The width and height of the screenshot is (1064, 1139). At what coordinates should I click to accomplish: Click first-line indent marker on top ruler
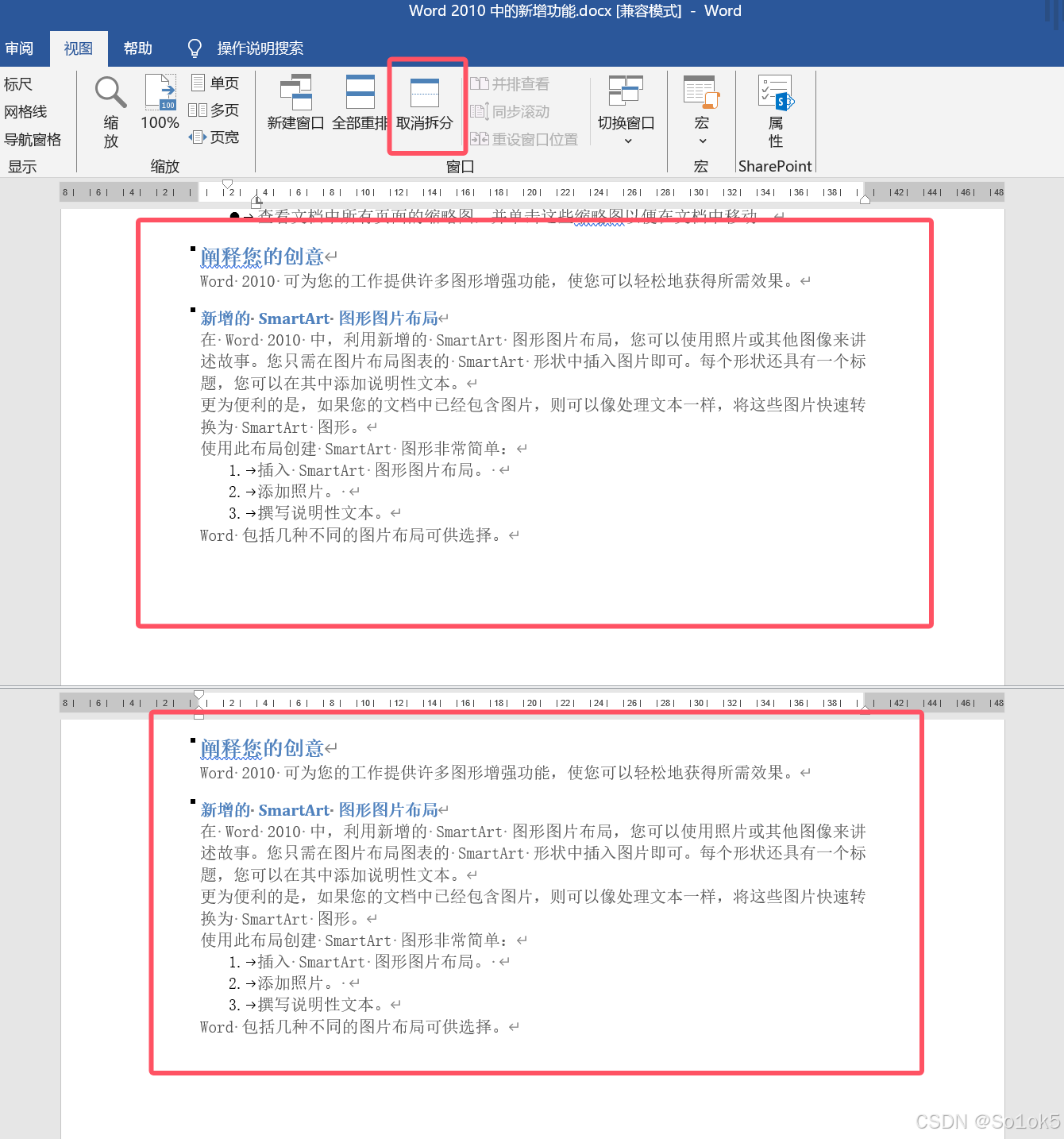tap(228, 185)
